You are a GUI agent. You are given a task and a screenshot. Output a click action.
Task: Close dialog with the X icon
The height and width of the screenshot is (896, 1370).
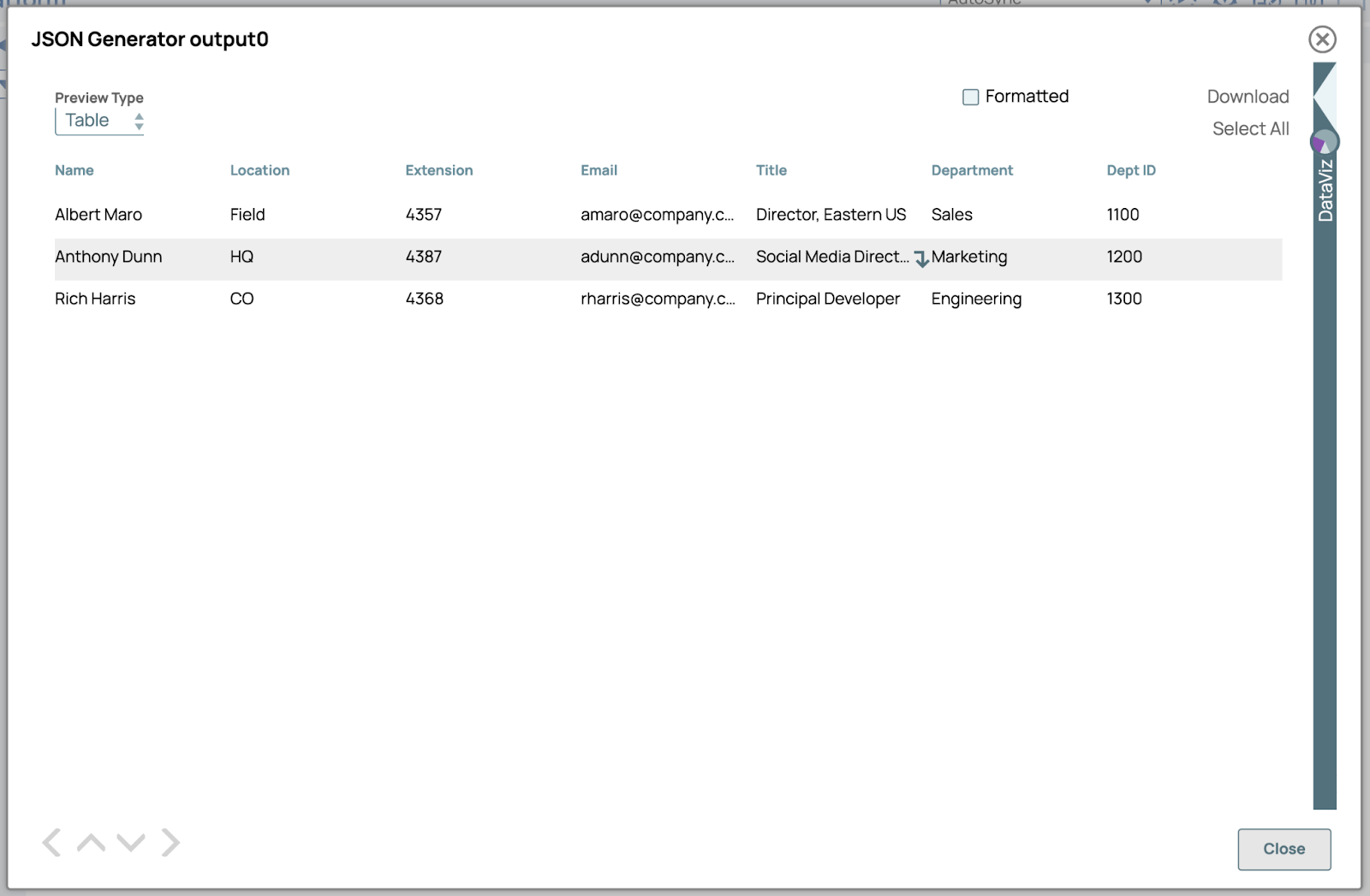(x=1322, y=39)
